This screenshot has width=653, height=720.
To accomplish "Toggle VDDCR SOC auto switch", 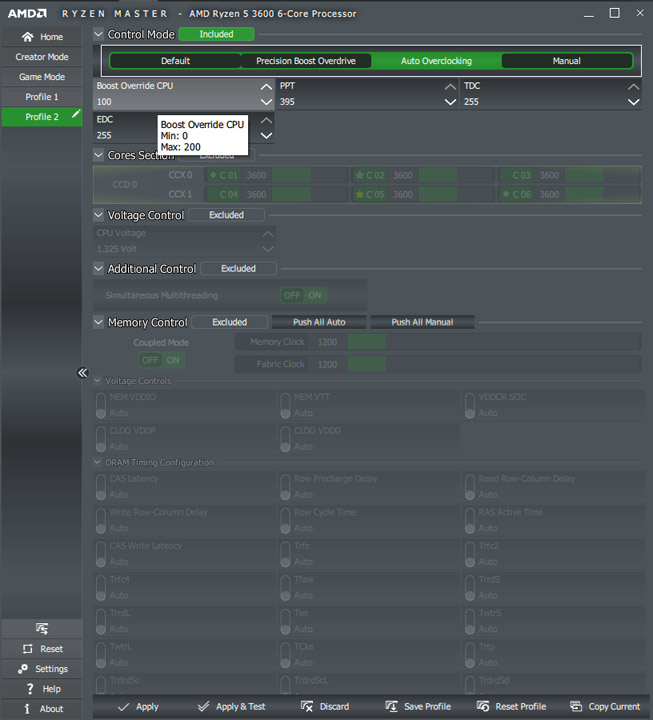I will tap(470, 405).
